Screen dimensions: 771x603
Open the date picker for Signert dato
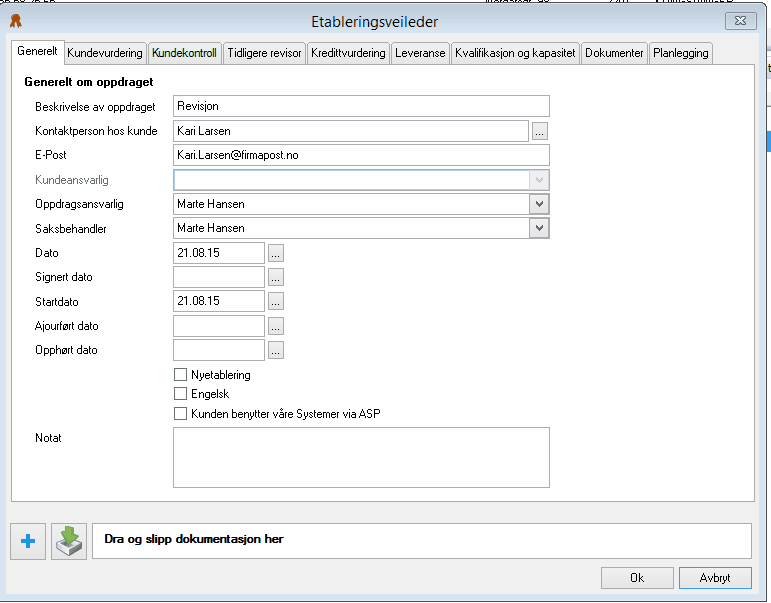point(275,277)
